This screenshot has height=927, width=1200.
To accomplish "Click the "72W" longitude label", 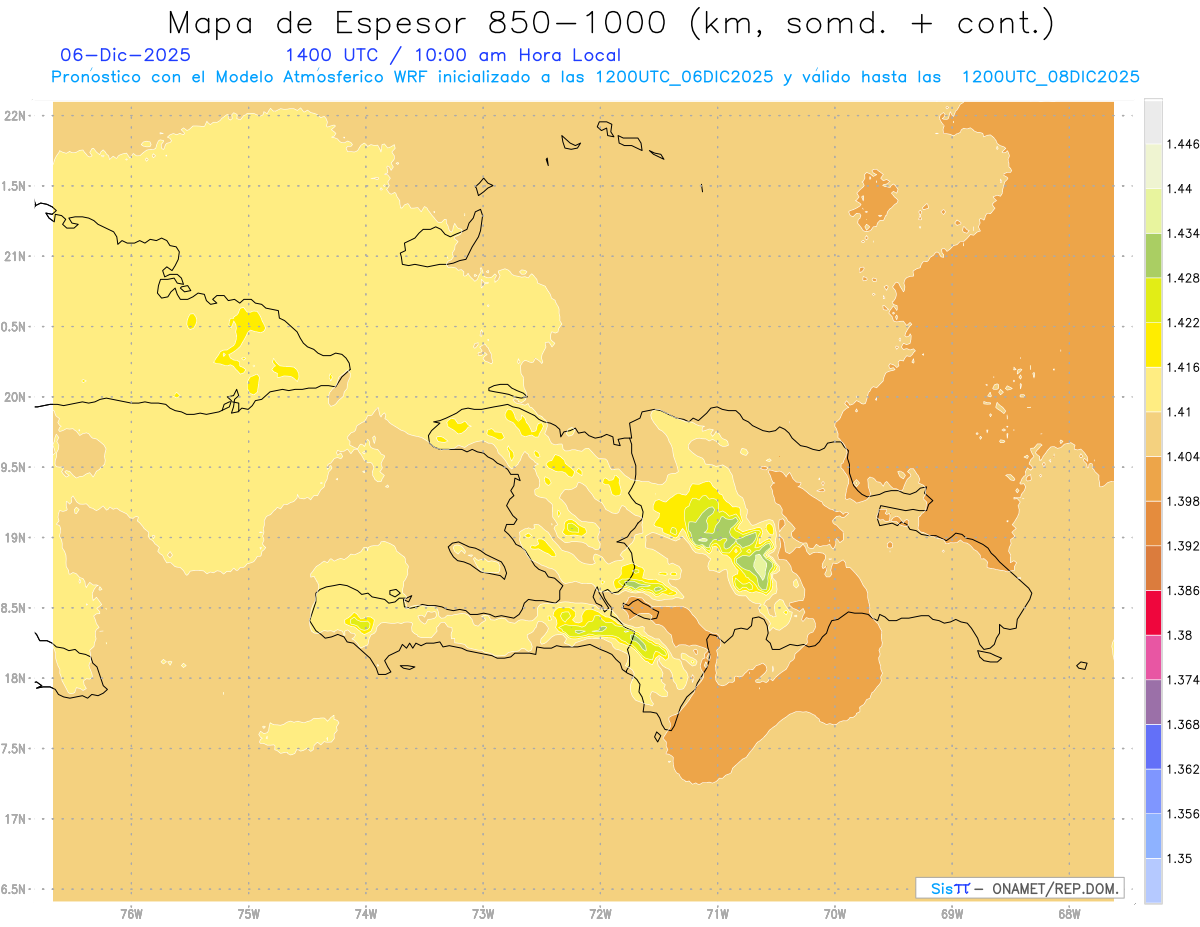I will [601, 914].
